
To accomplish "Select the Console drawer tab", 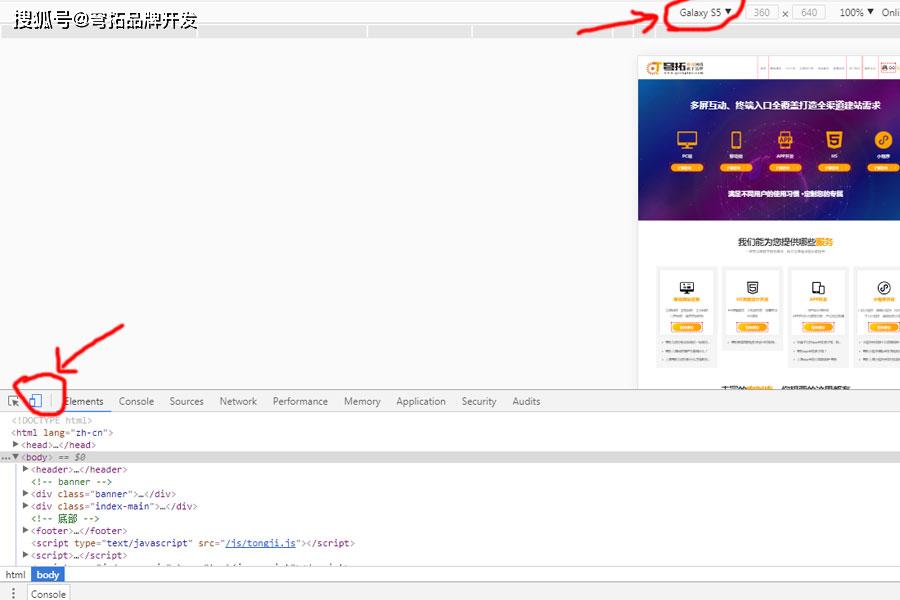I will (x=48, y=594).
